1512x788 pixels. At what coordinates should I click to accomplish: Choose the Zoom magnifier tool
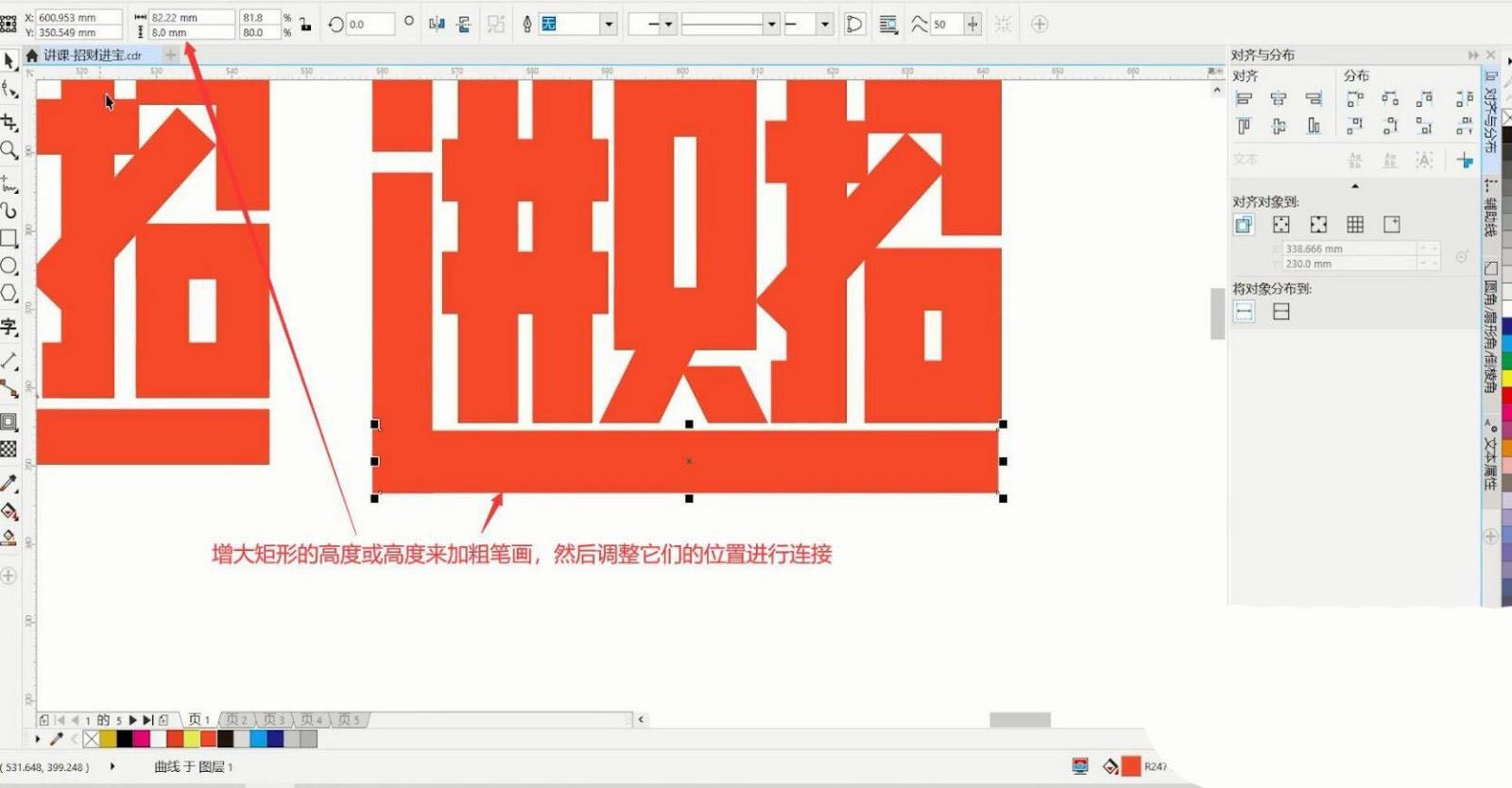(9, 149)
